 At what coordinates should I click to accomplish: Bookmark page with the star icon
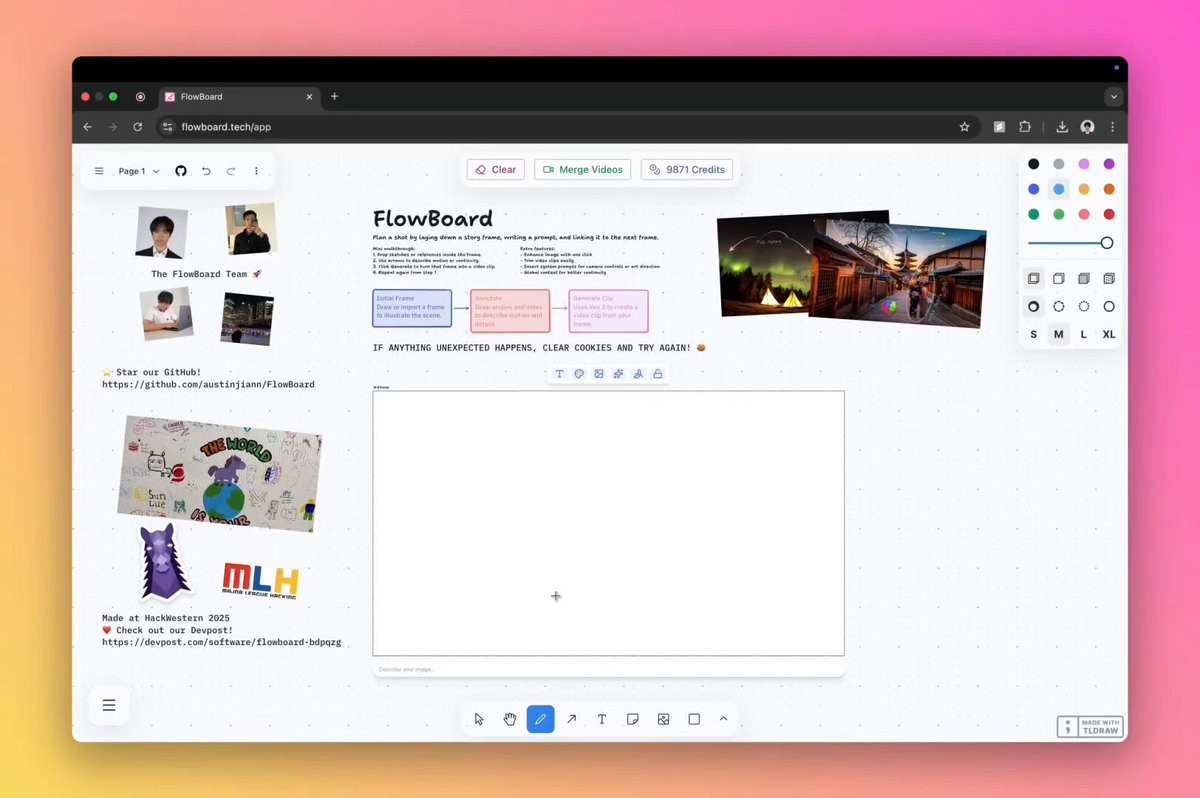click(x=964, y=127)
